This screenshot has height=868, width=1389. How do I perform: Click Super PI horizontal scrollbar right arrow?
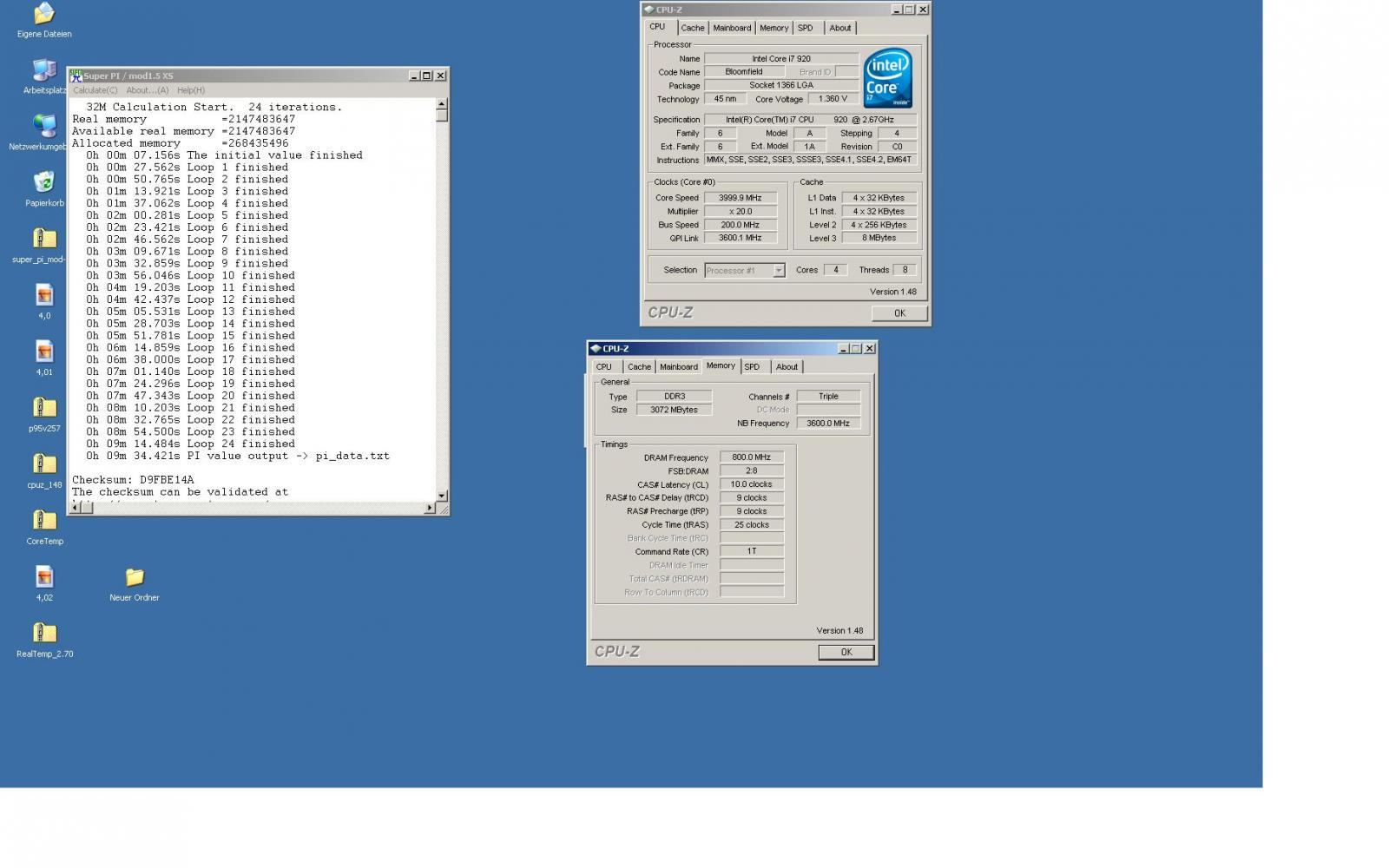click(x=429, y=508)
